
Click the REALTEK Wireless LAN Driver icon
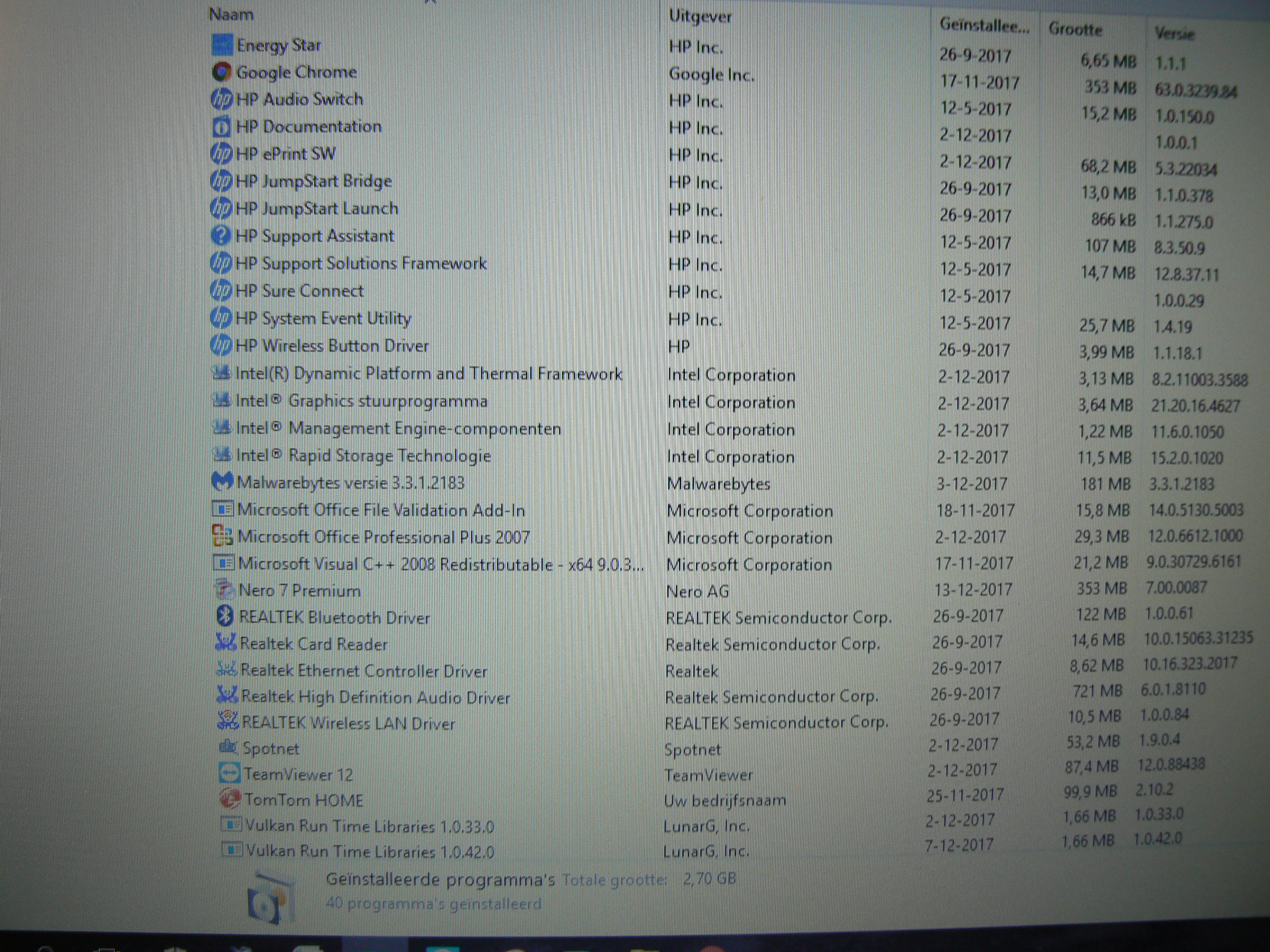pos(228,721)
